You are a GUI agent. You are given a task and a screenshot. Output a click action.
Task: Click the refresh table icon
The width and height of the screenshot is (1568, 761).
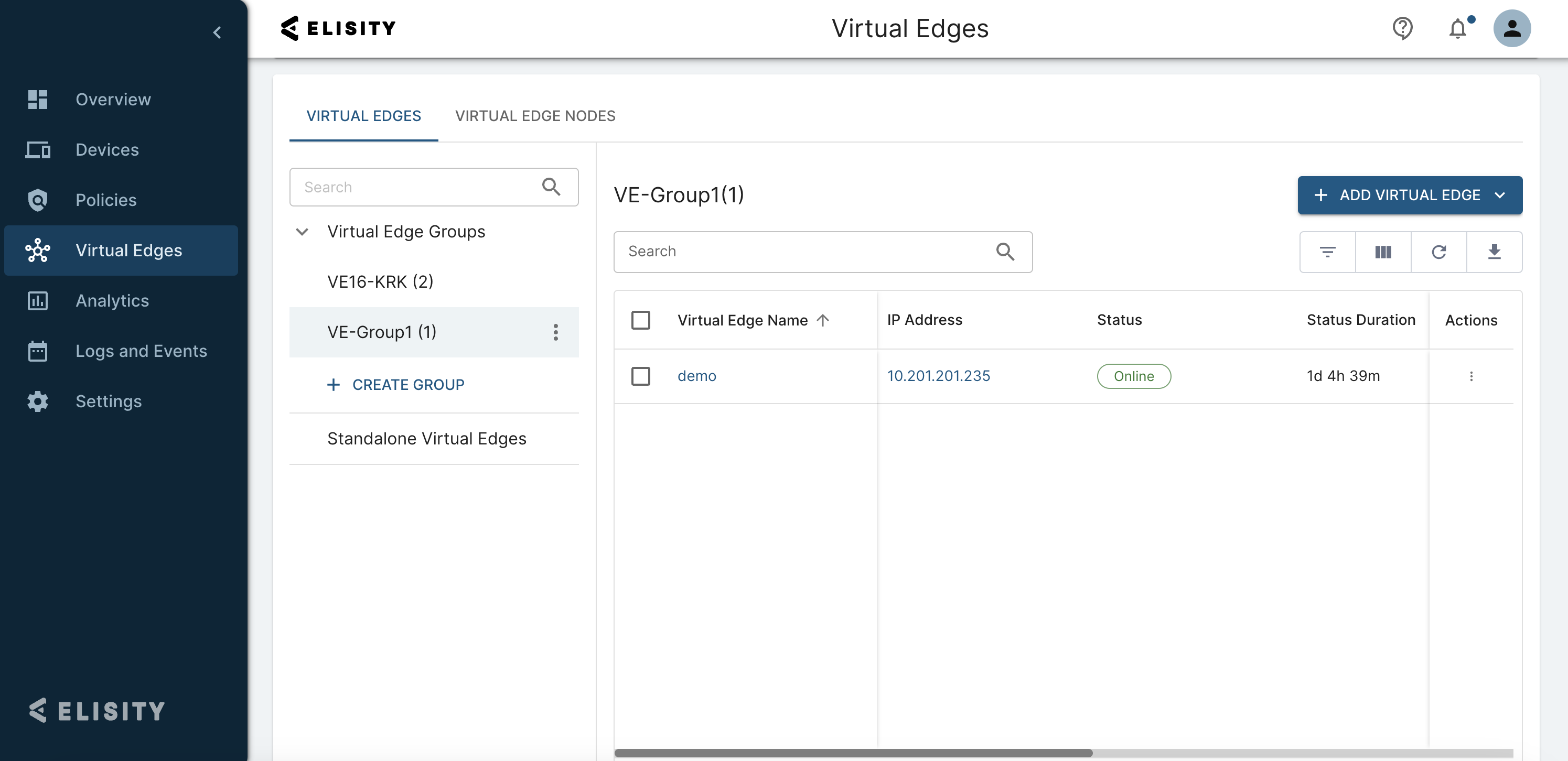[1438, 252]
